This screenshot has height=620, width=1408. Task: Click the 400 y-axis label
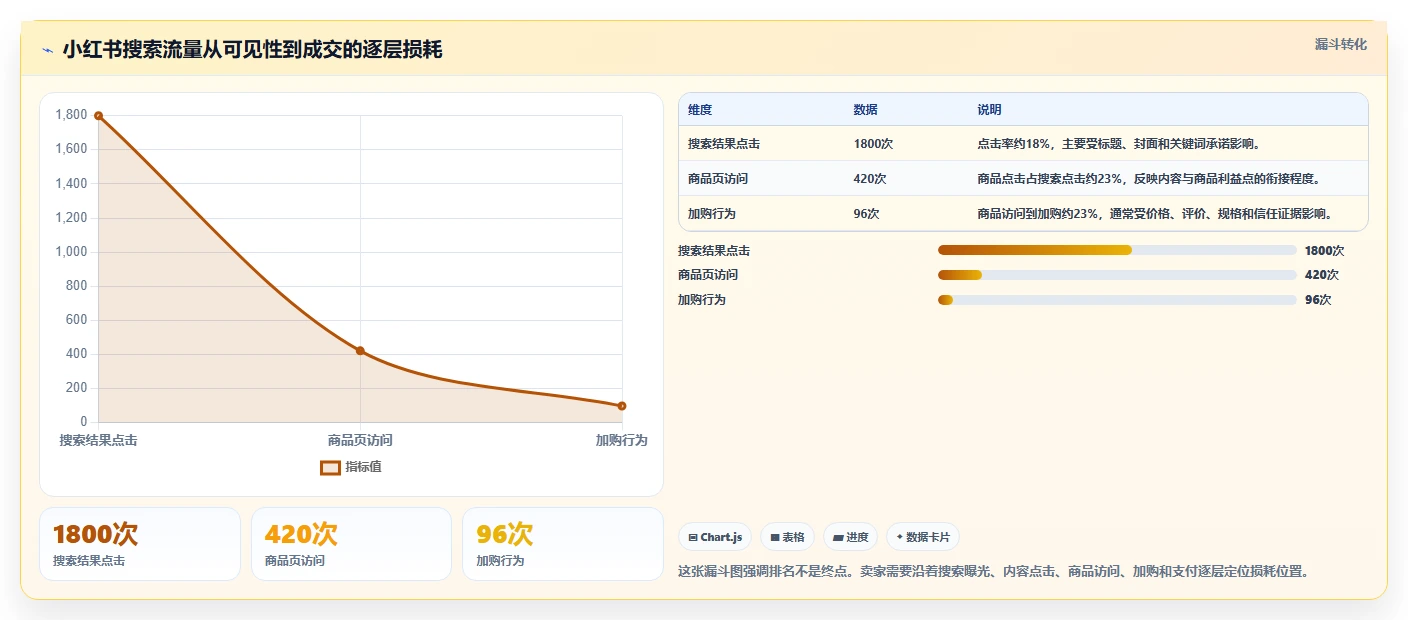pos(77,354)
